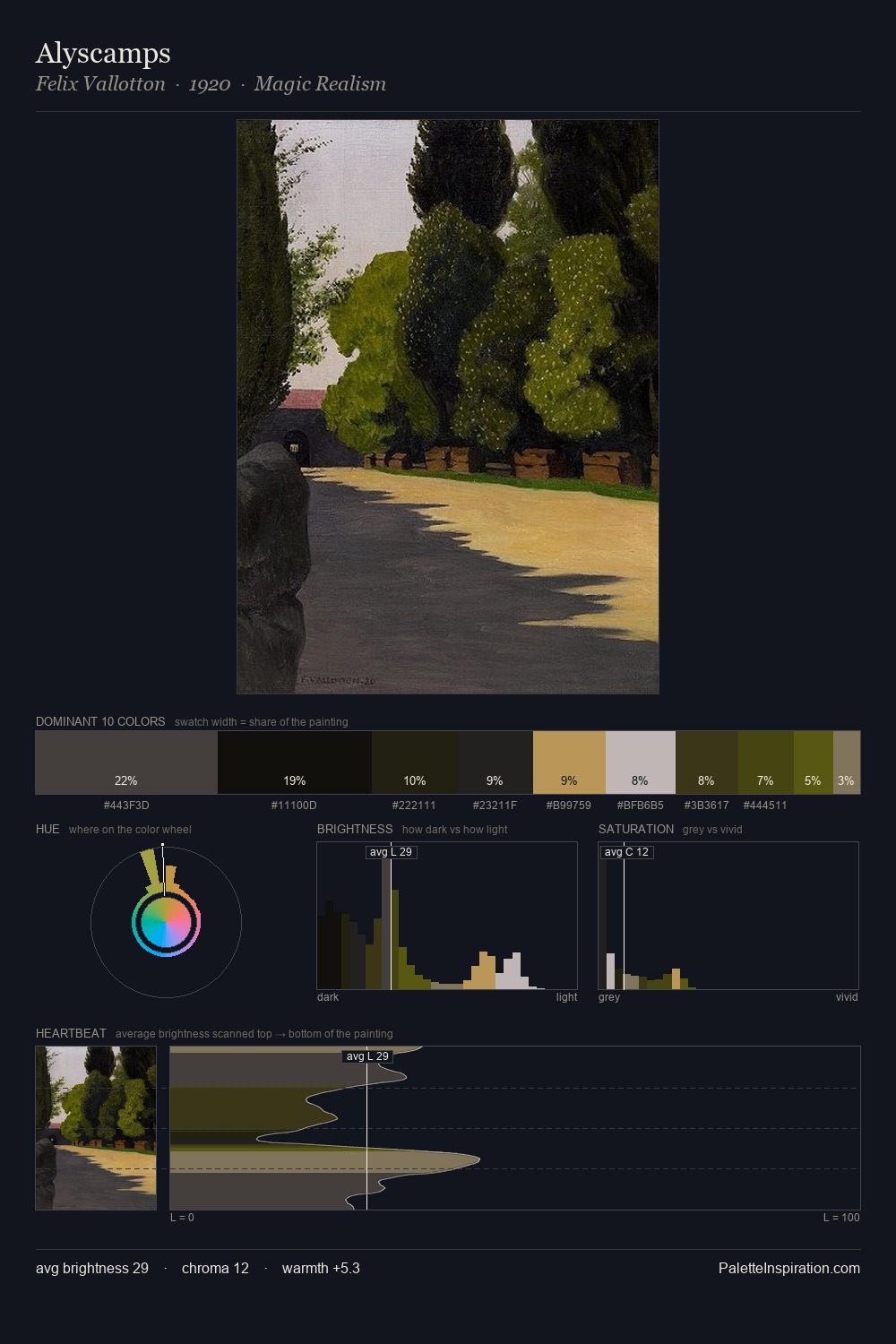
Task: Open the PaletteInspiration.com link
Action: [789, 1268]
